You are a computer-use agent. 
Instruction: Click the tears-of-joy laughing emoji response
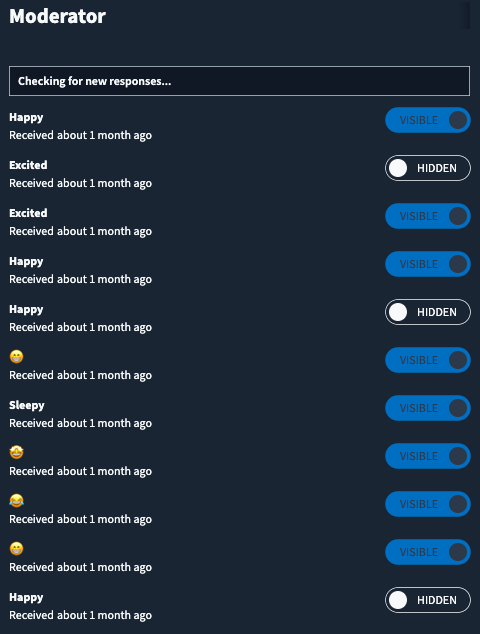(x=17, y=500)
